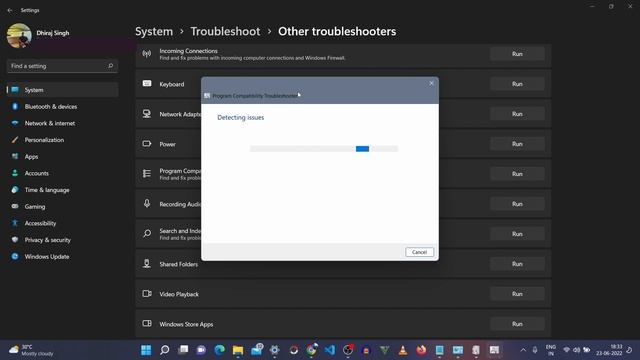
Task: Click the Power battery icon
Action: [147, 144]
